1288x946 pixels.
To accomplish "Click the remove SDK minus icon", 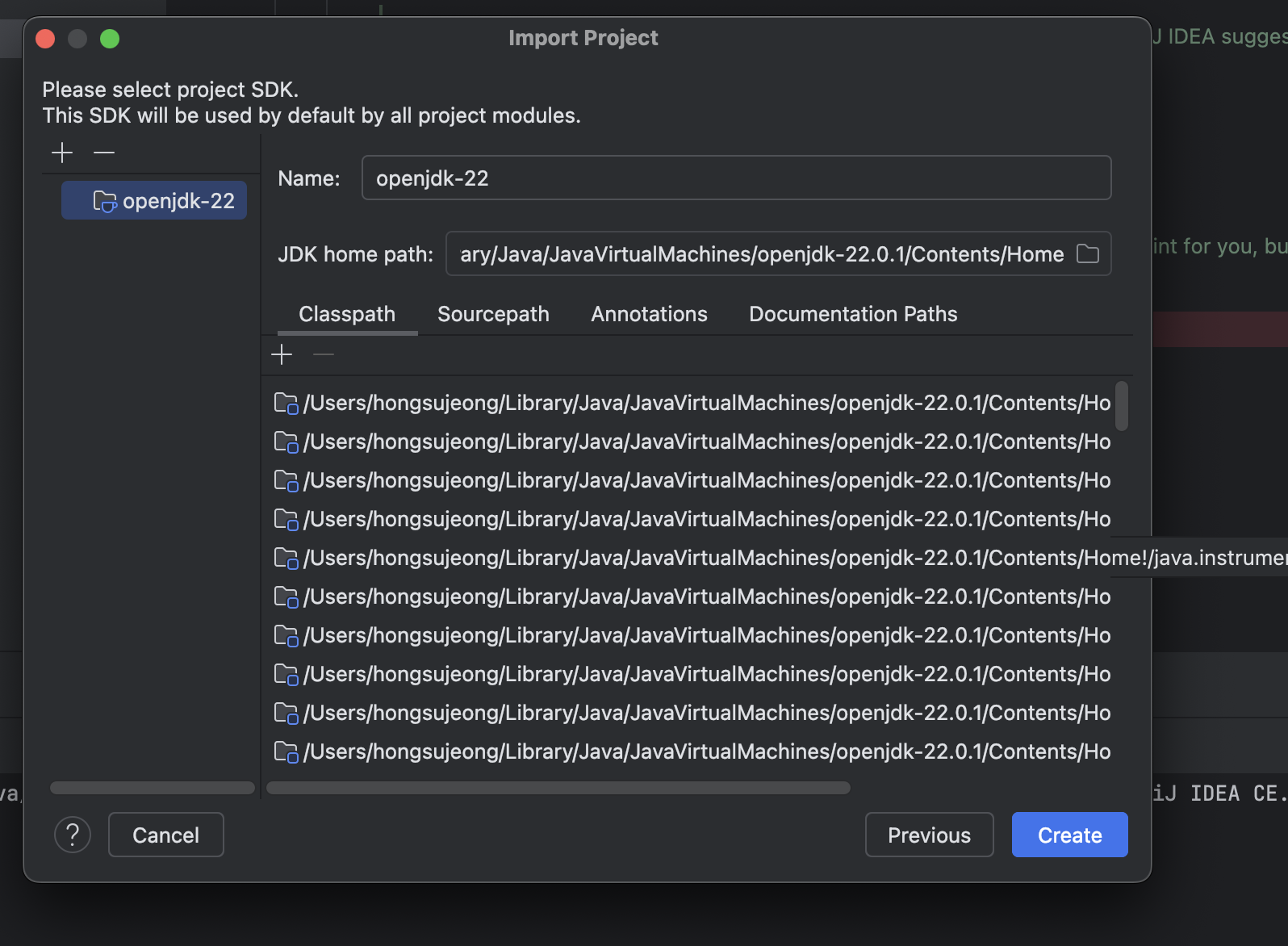I will pos(104,153).
